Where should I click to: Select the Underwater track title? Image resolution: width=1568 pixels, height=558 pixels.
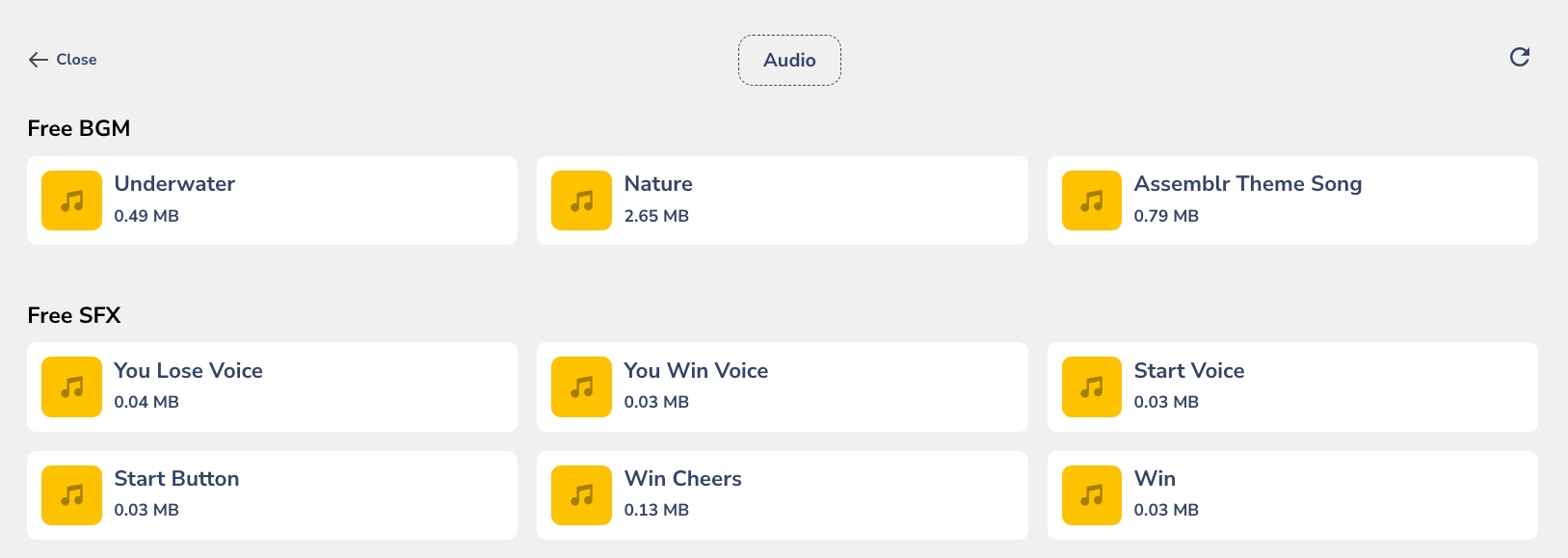(x=174, y=184)
